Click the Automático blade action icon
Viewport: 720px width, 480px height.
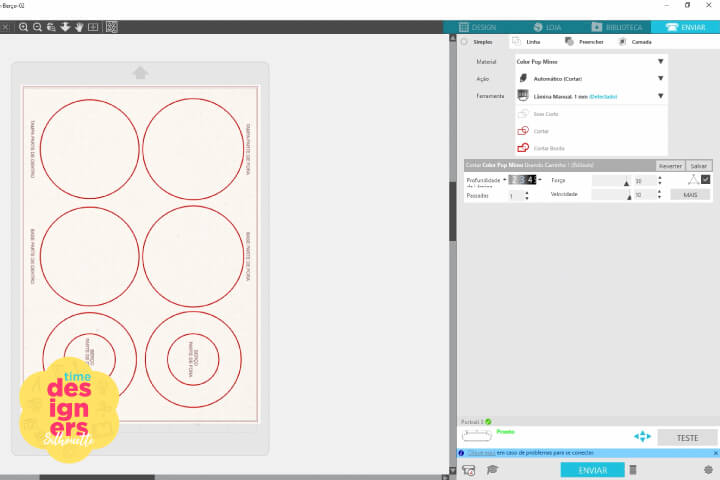tap(523, 79)
